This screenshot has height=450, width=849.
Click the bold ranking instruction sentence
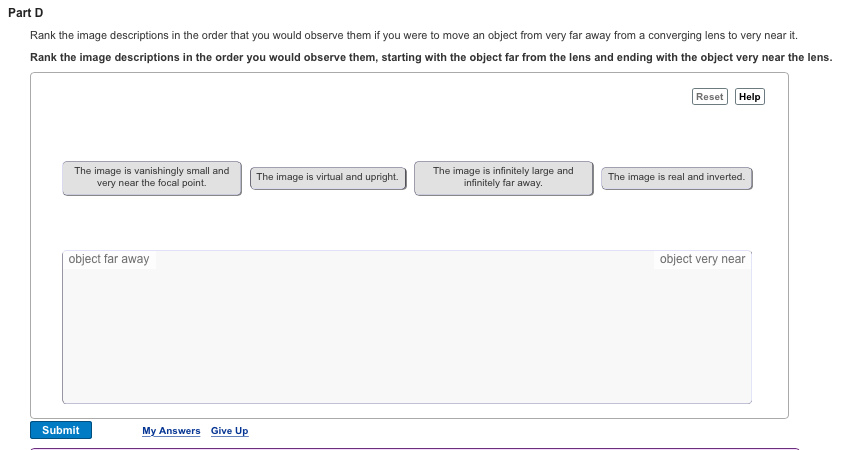430,57
